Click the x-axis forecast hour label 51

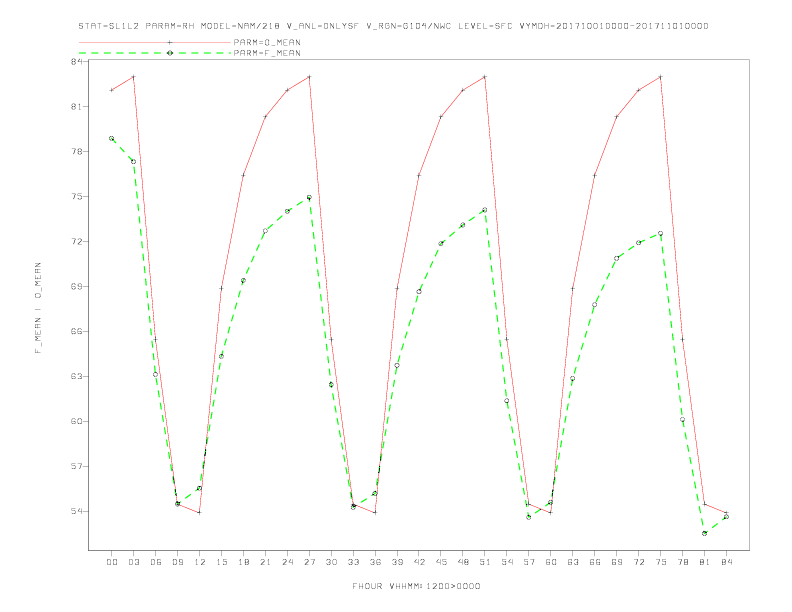click(x=485, y=562)
